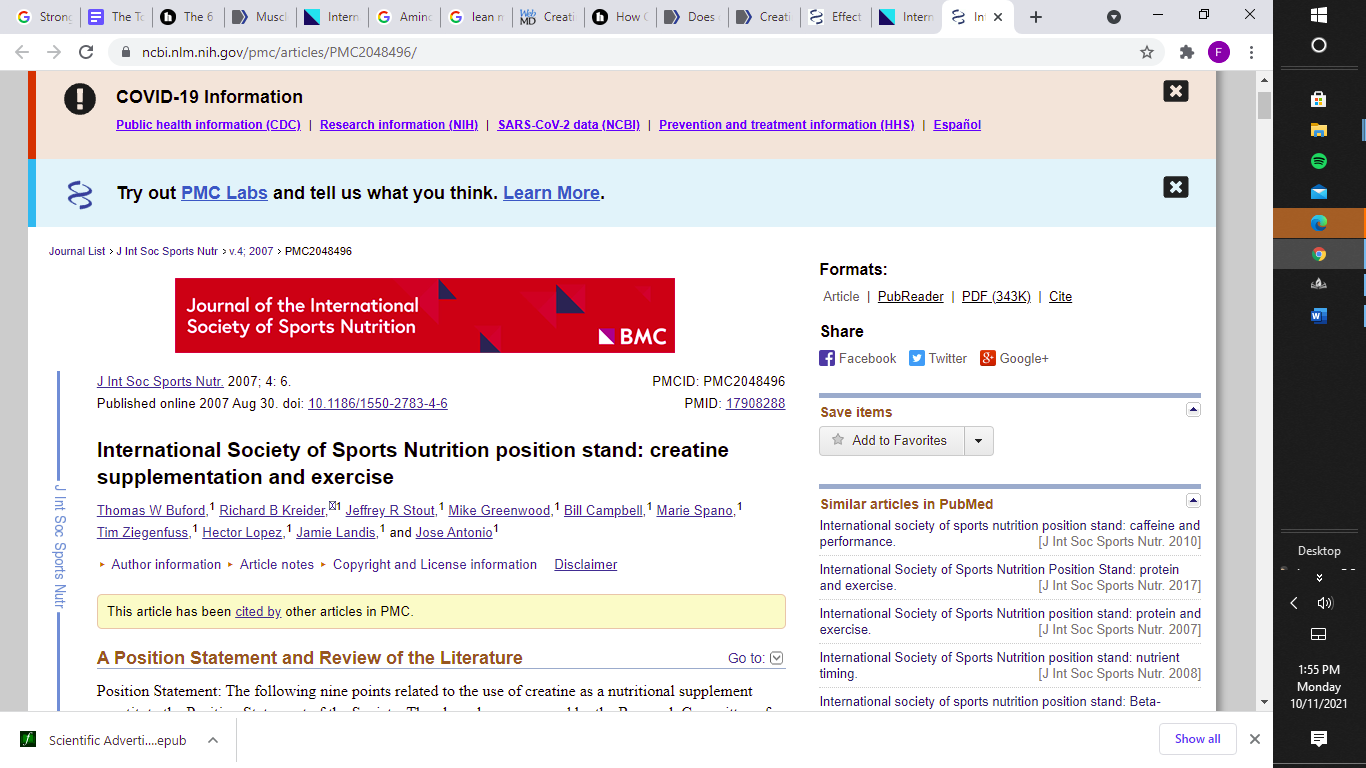Open author Richard B Kreider link

(273, 510)
